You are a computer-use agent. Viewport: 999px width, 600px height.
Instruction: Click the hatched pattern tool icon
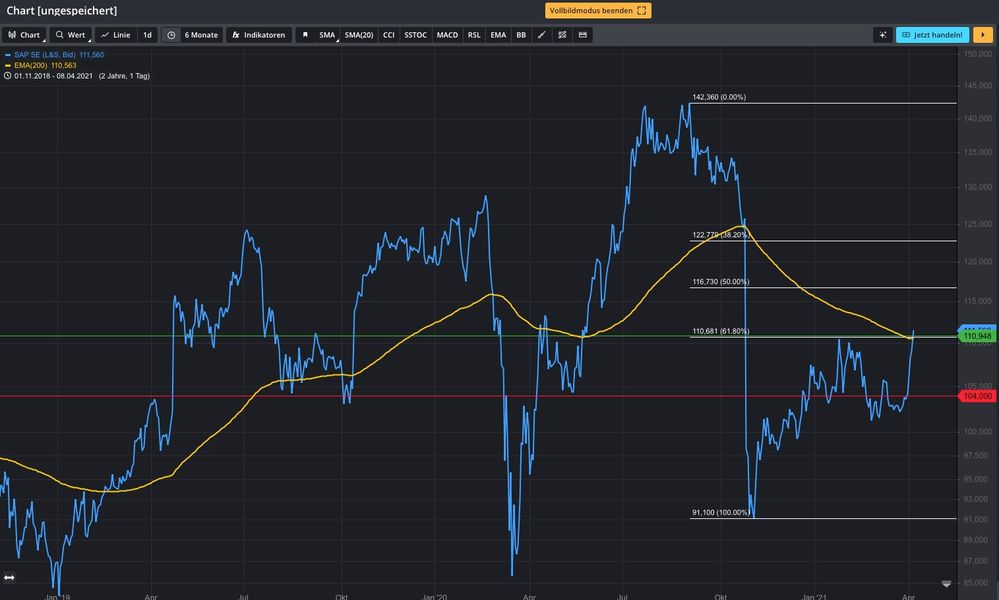562,35
